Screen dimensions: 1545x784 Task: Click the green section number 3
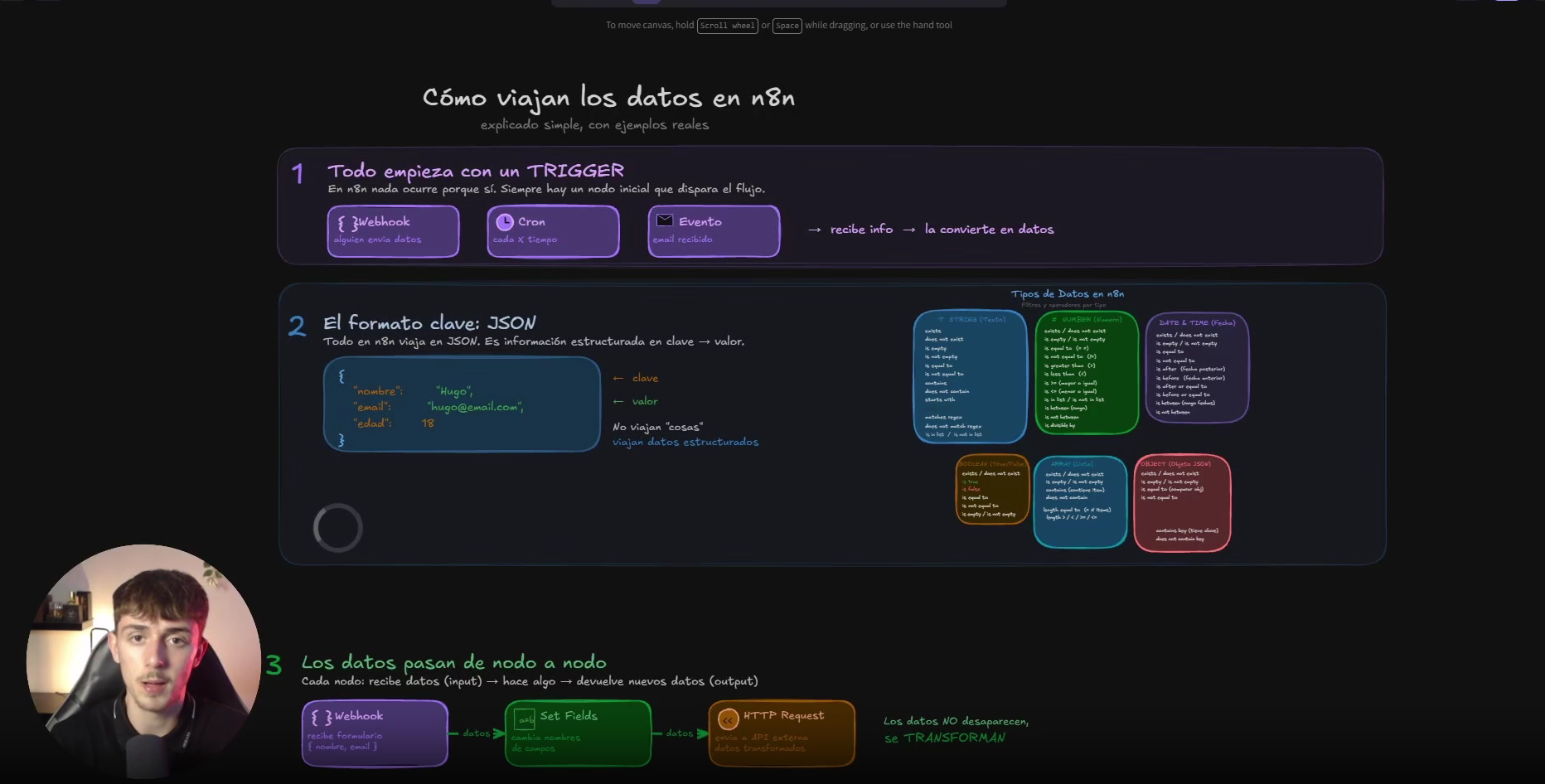pyautogui.click(x=274, y=665)
